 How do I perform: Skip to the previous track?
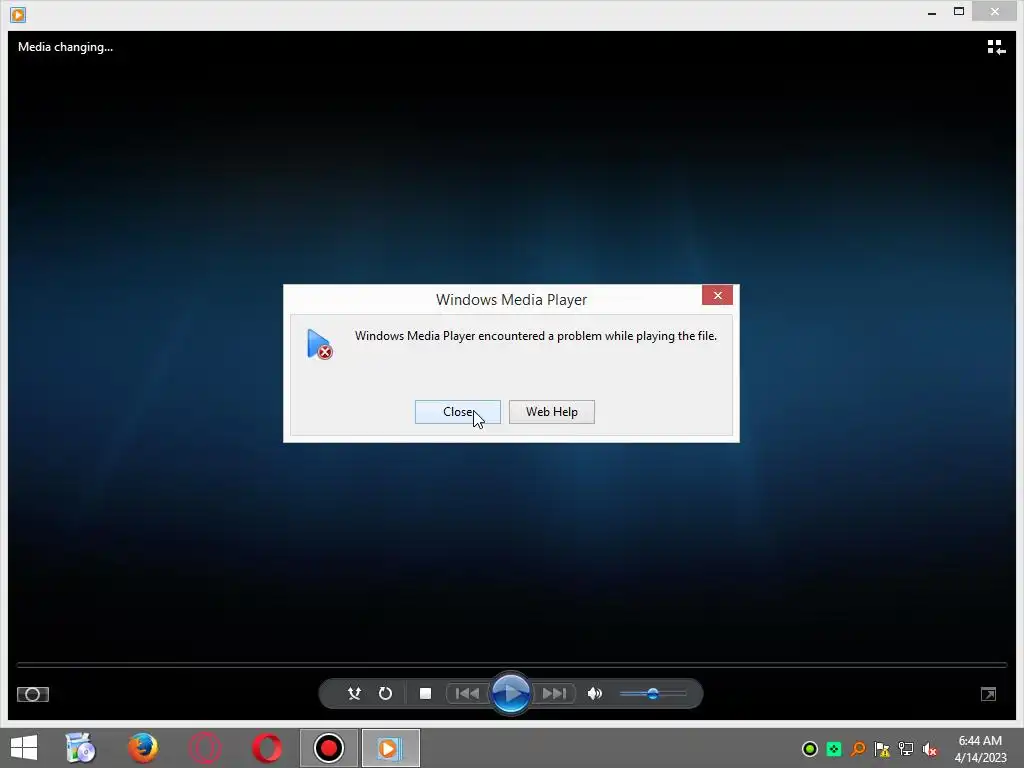coord(467,694)
